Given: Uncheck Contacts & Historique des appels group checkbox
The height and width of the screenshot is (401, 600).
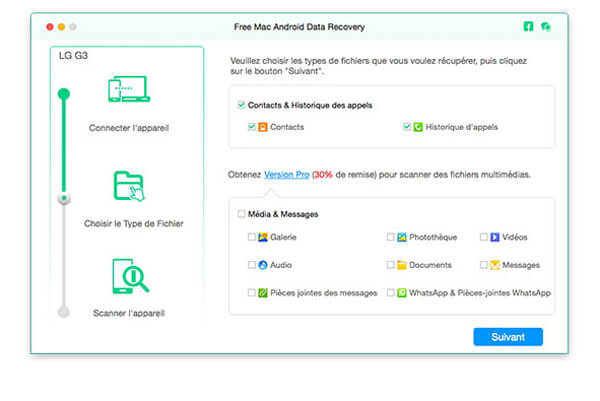Looking at the screenshot, I should click(x=241, y=105).
